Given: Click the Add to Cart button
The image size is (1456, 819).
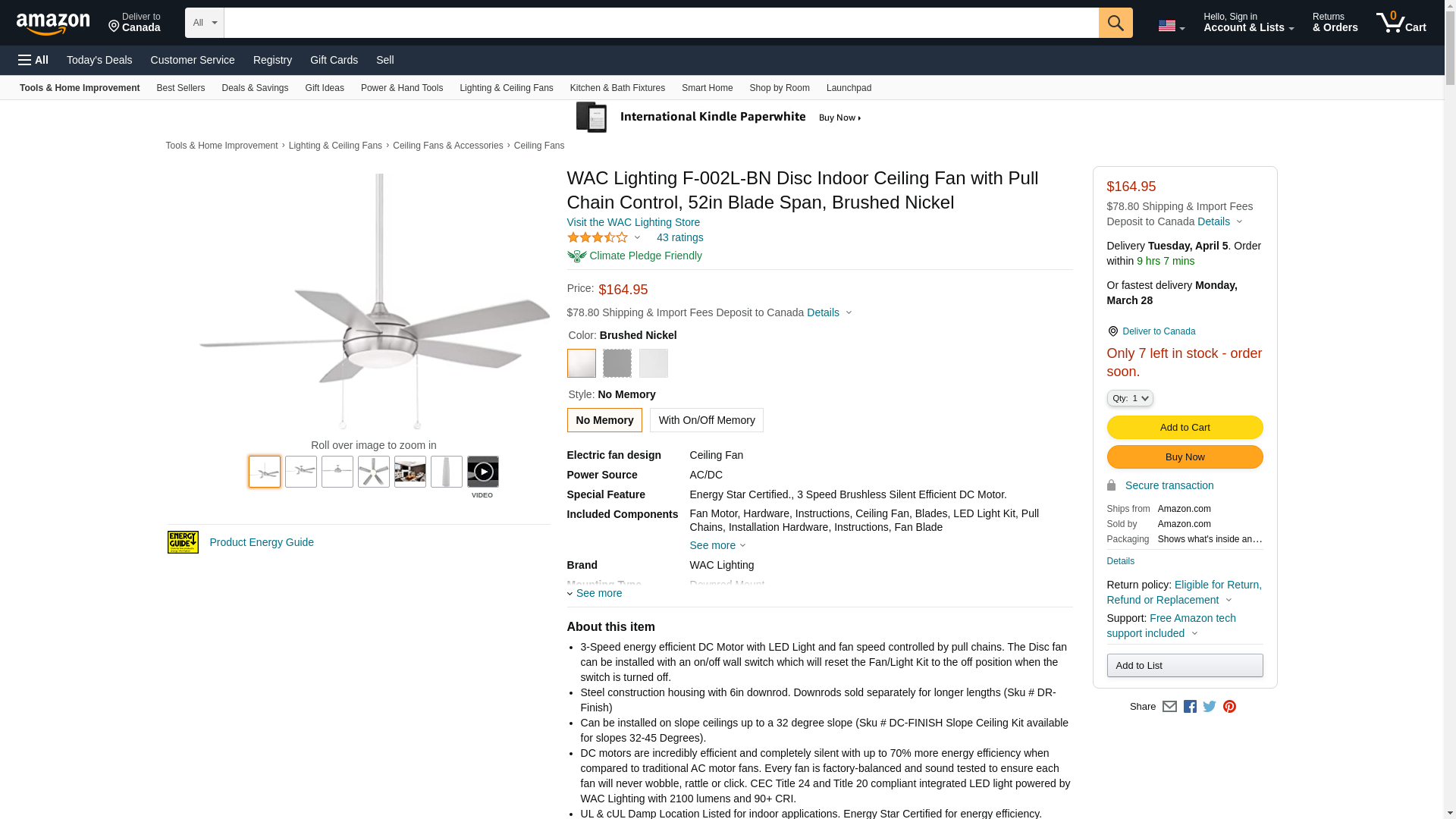Looking at the screenshot, I should 1185,428.
